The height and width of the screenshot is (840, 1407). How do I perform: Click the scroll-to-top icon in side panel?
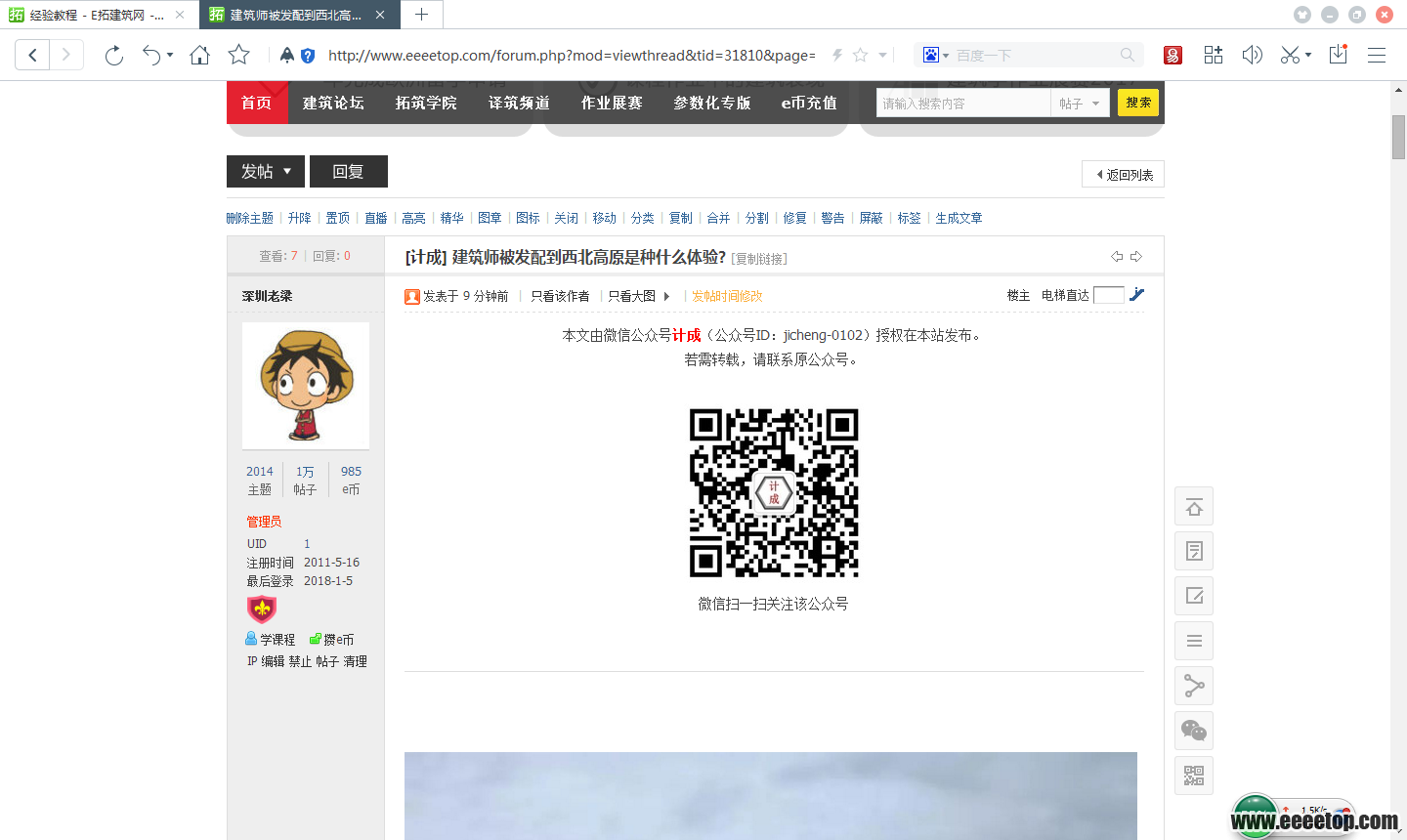pos(1194,507)
